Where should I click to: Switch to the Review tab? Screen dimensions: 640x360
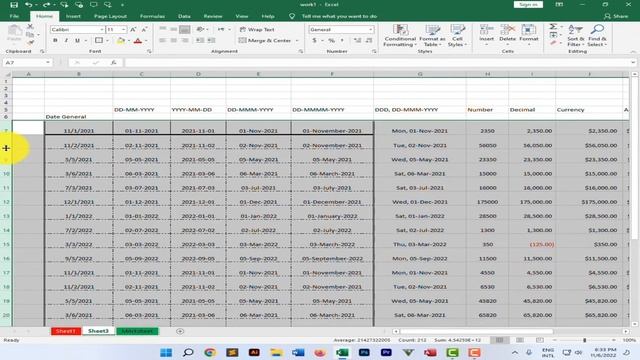click(213, 16)
